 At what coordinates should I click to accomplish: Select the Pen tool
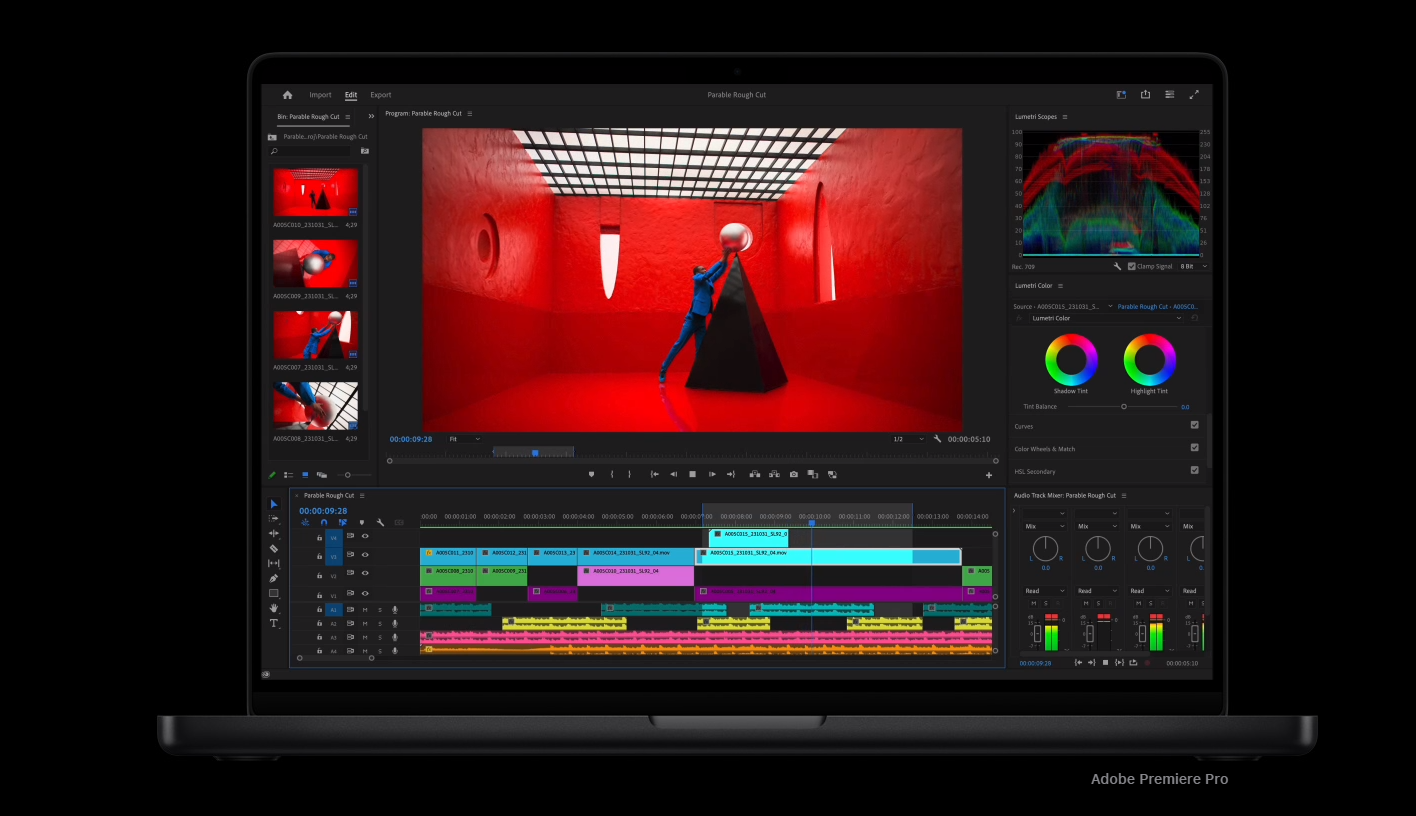(x=274, y=578)
